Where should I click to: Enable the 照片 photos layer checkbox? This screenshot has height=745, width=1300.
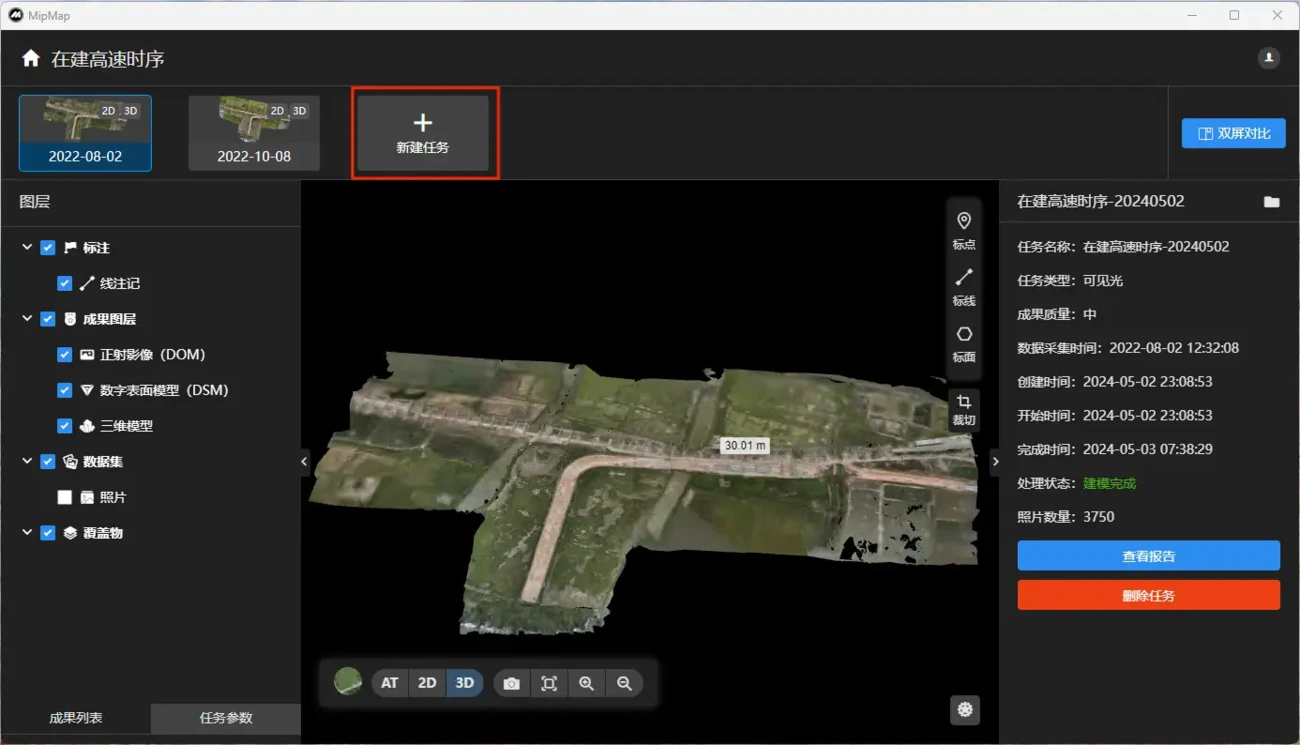coord(65,497)
